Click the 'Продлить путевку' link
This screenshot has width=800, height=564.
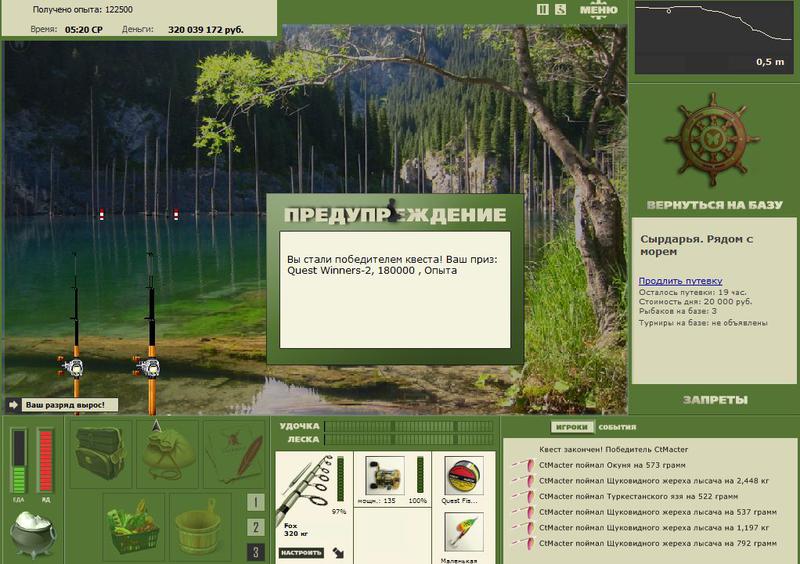(x=680, y=281)
